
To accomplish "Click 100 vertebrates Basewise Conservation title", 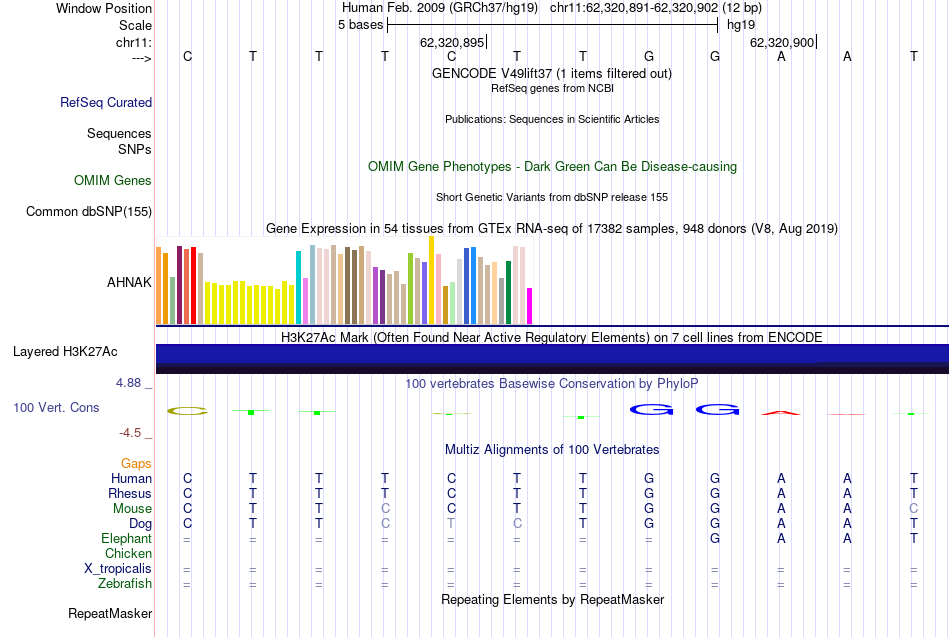I will pyautogui.click(x=552, y=383).
